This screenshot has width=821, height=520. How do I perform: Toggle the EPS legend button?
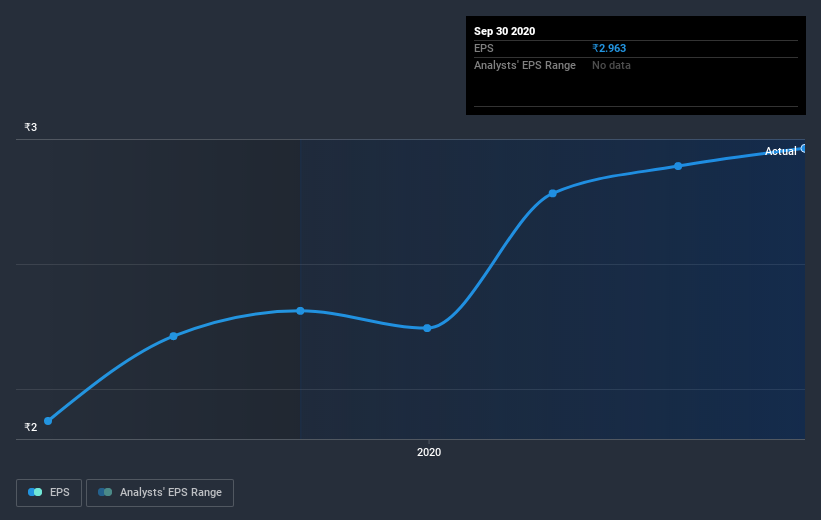[49, 492]
